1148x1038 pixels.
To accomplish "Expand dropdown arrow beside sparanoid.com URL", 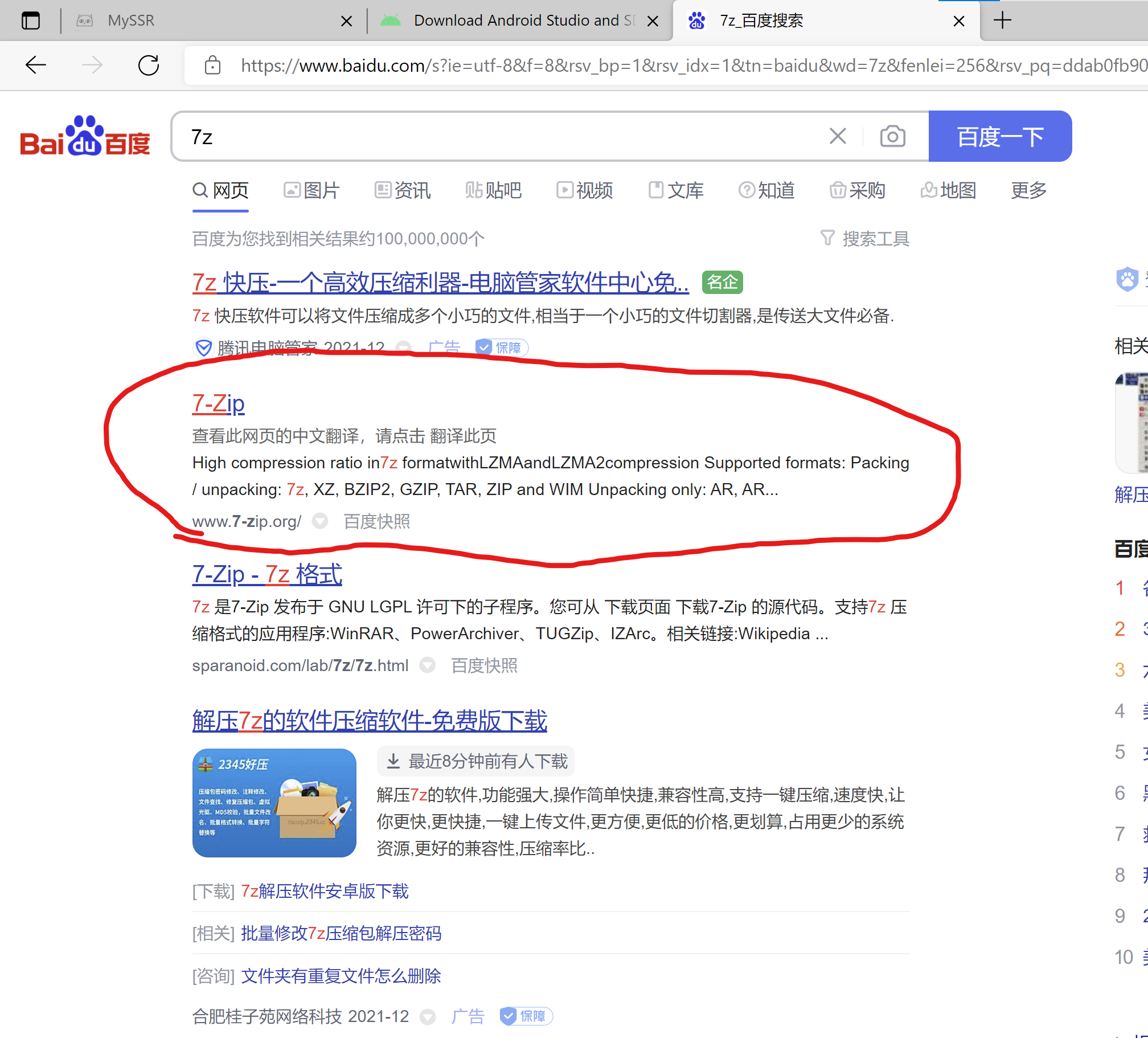I will (x=428, y=665).
